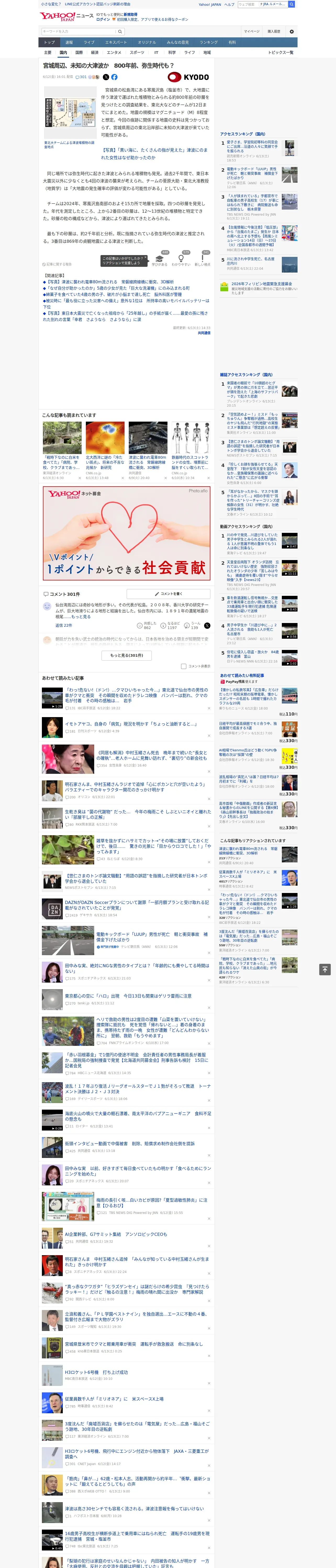336x1568 pixels.
Task: Switch to the エキスパート tab
Action: [x=116, y=43]
